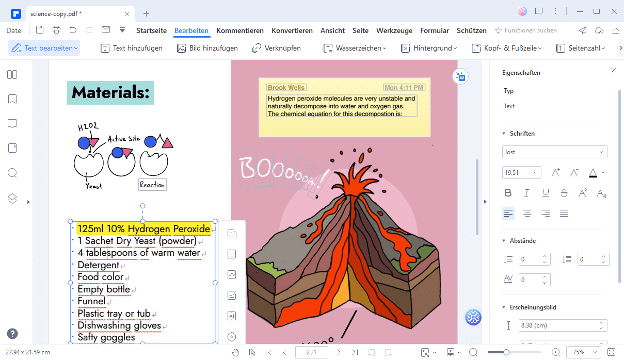The width and height of the screenshot is (624, 360).
Task: Increase font size with the A up icon
Action: (556, 173)
